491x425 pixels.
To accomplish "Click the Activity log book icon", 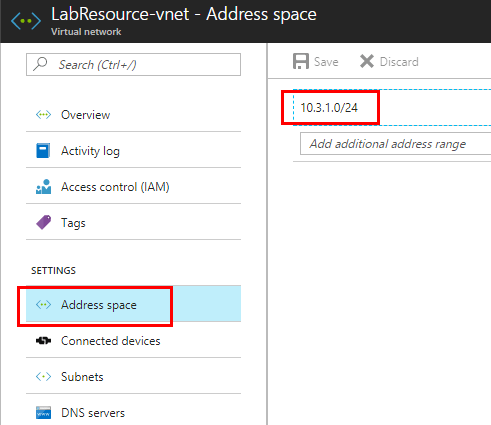I will pos(43,151).
